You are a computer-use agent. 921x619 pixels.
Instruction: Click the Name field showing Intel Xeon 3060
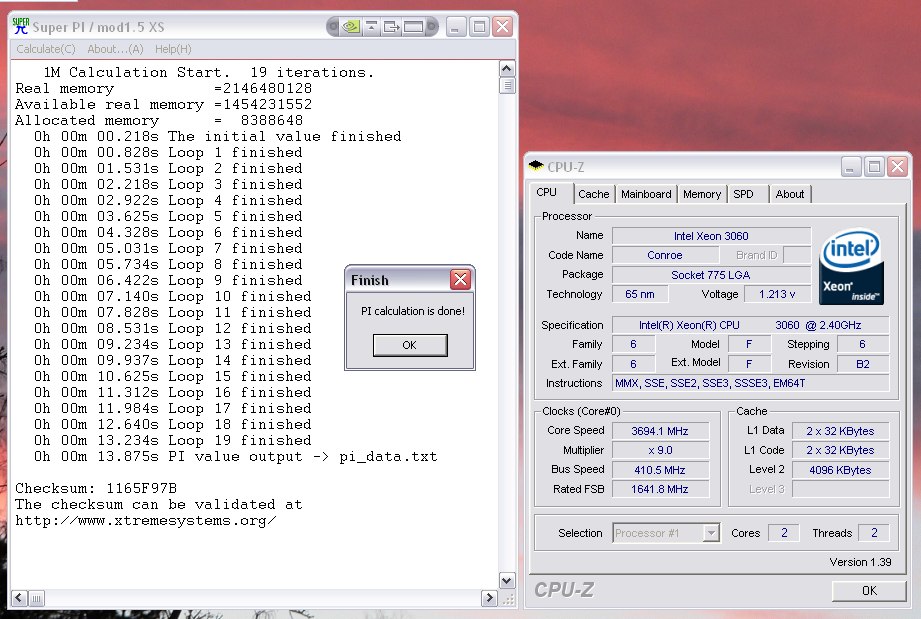(x=711, y=236)
